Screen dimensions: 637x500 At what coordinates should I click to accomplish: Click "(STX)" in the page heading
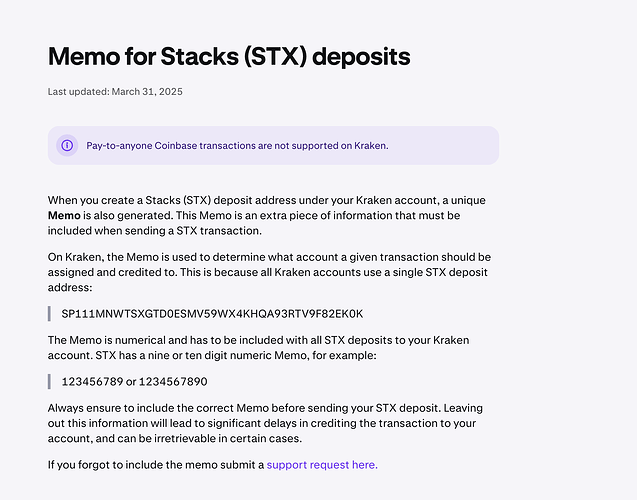coord(275,56)
